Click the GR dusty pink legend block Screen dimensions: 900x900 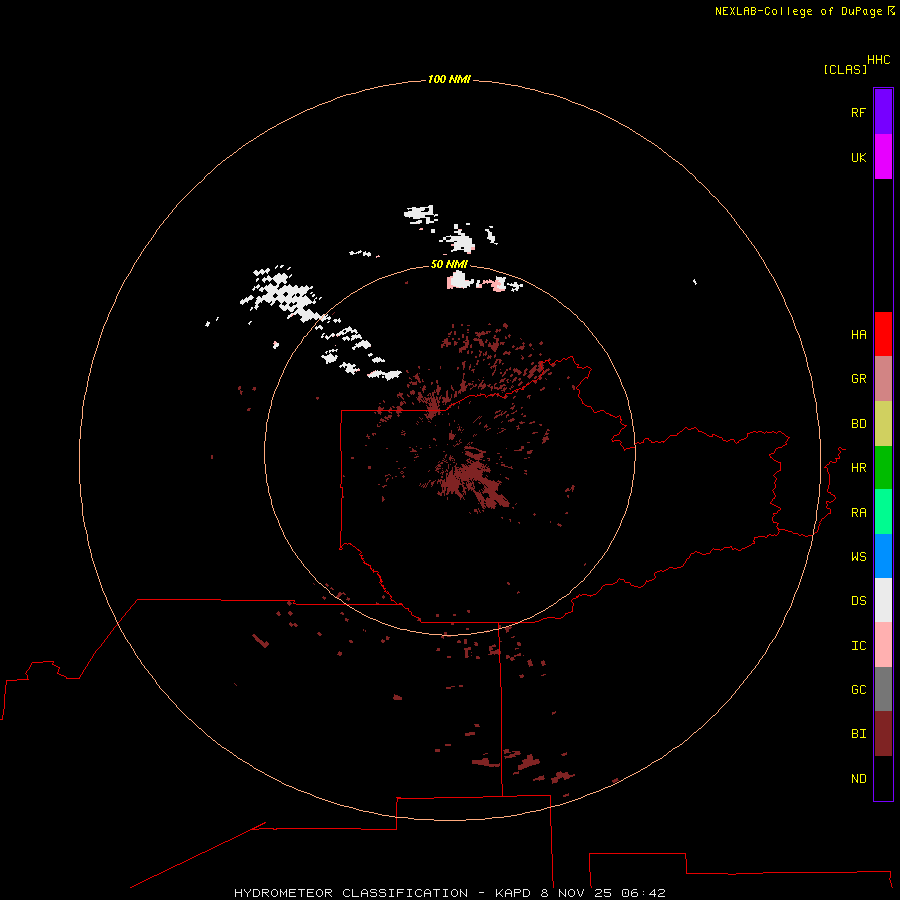tap(883, 379)
